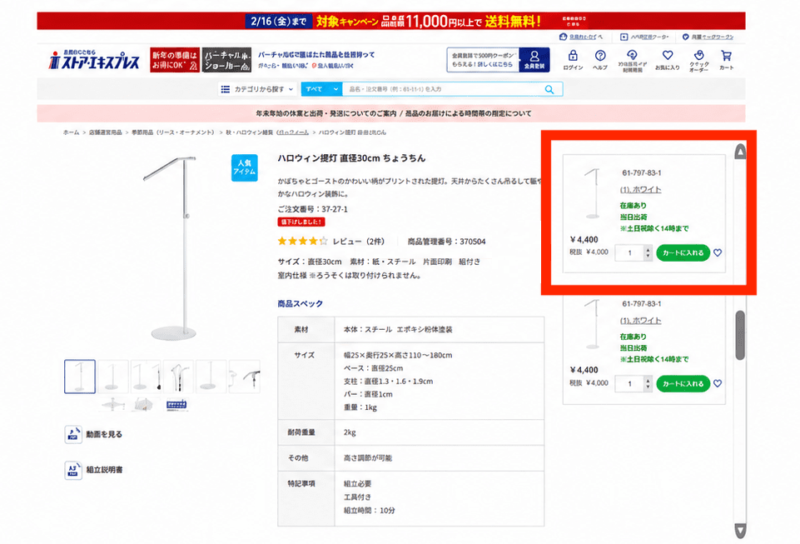
Task: Click the 耐荷重量 2kg table cell
Action: pyautogui.click(x=439, y=432)
